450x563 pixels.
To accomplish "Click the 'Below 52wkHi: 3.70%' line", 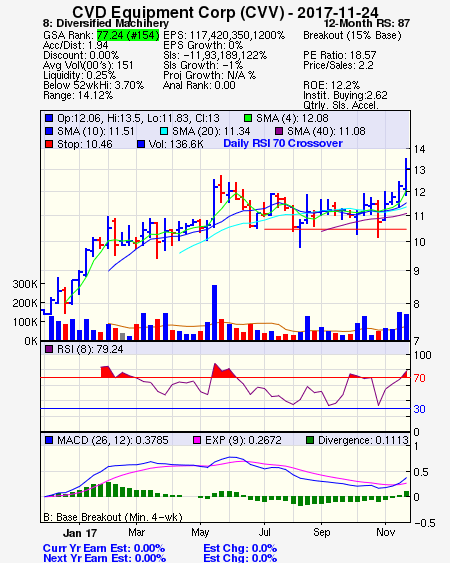I will point(93,85).
